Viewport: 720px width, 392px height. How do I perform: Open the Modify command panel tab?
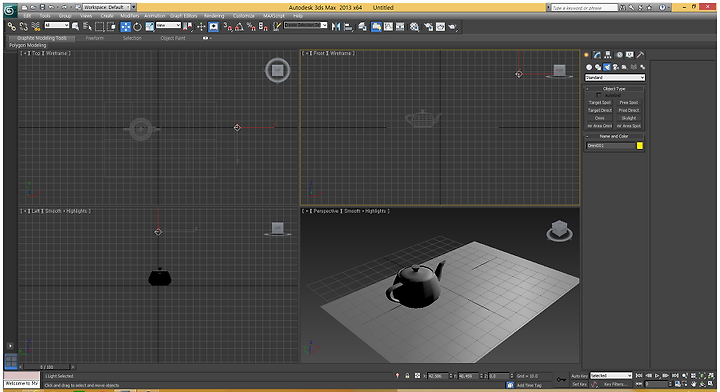tap(597, 55)
